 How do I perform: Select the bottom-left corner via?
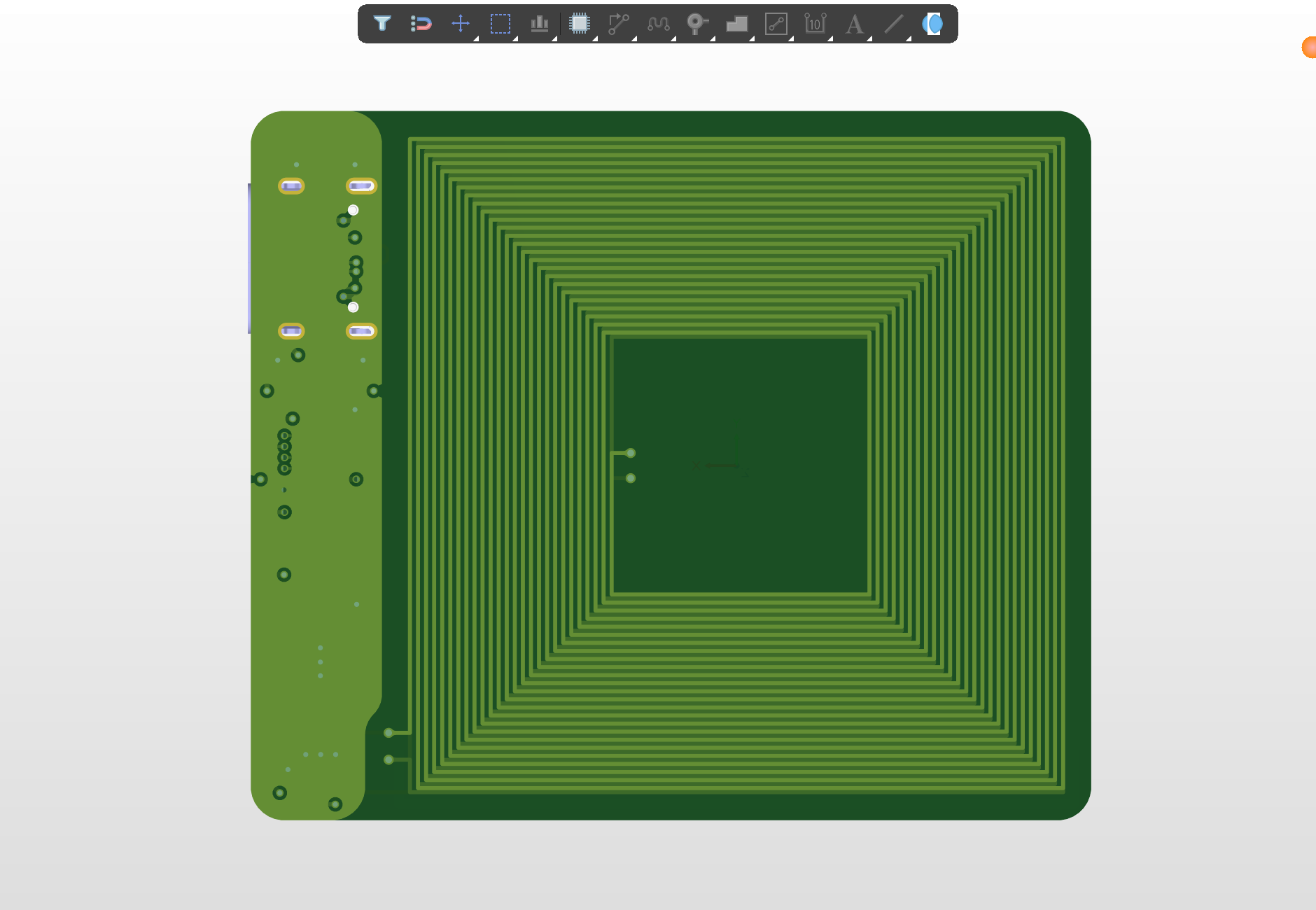pos(279,793)
